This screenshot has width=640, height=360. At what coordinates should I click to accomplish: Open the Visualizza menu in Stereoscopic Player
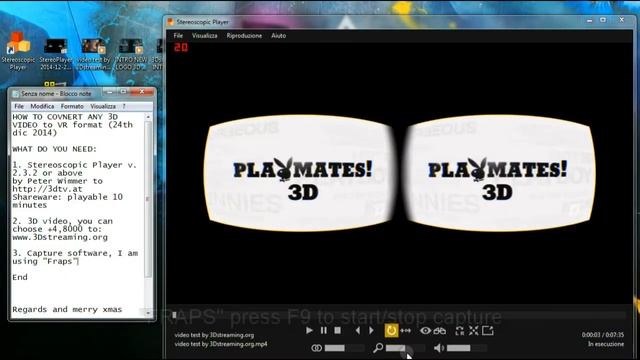click(x=204, y=36)
